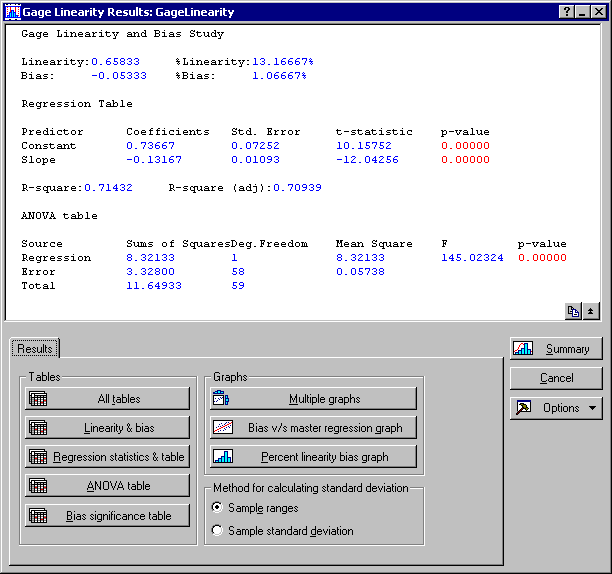Collapse the results summary pane with the up-arrow button

590,311
